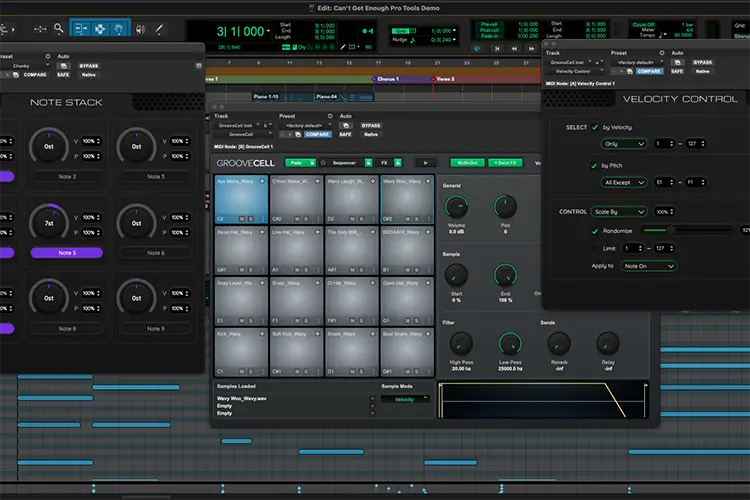Mute the D#2 Wavy Woo_Wavy pad
750x500 pixels.
(408, 219)
